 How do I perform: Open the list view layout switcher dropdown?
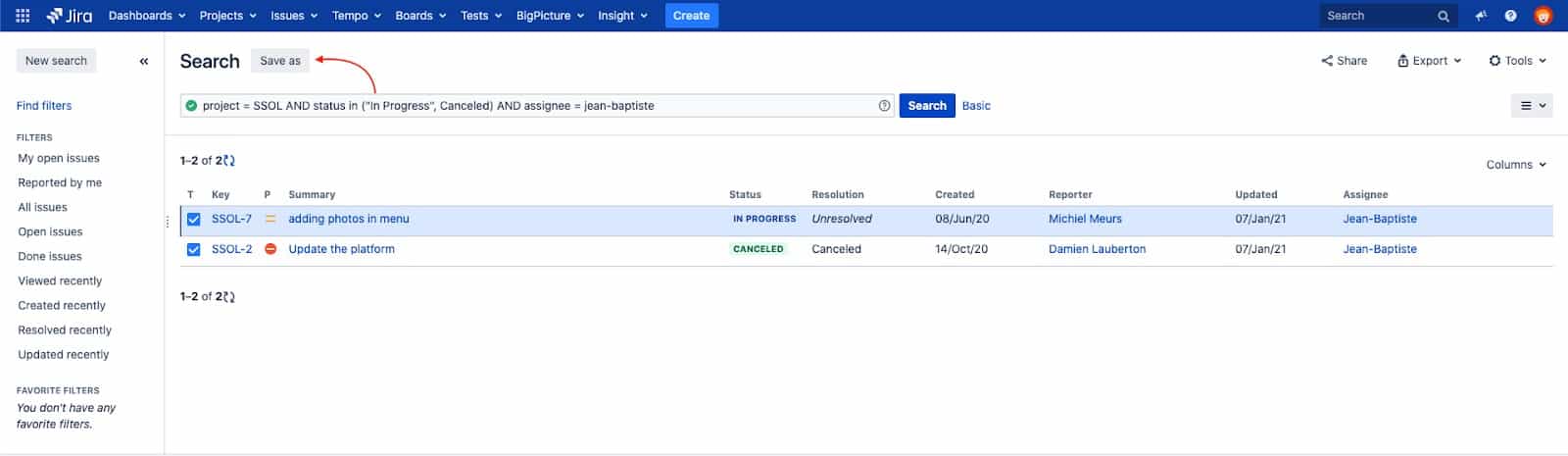coord(1533,106)
